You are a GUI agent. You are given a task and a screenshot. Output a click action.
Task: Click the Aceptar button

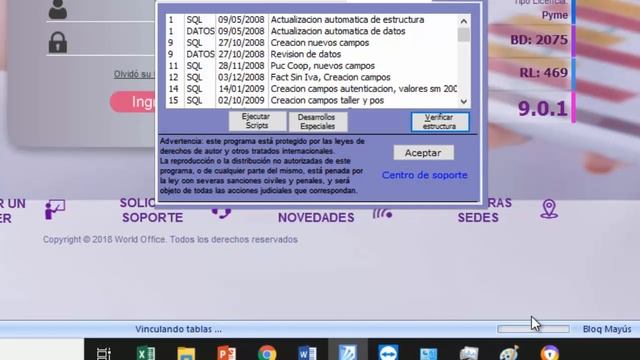click(x=423, y=153)
